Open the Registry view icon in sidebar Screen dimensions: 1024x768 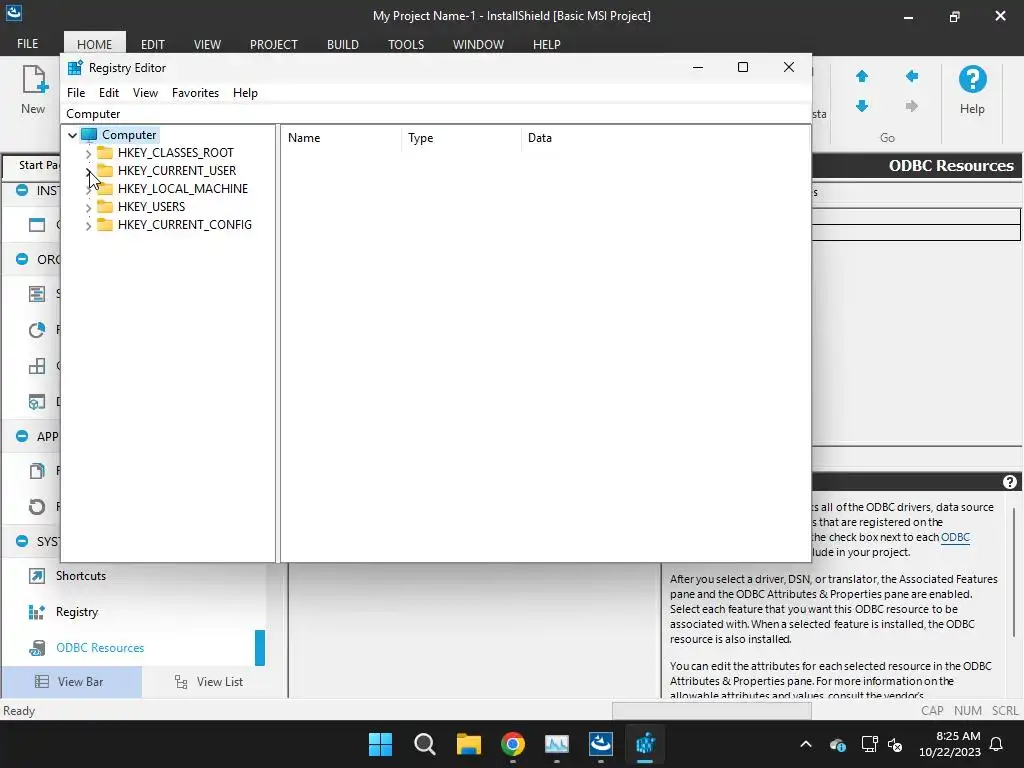[37, 612]
